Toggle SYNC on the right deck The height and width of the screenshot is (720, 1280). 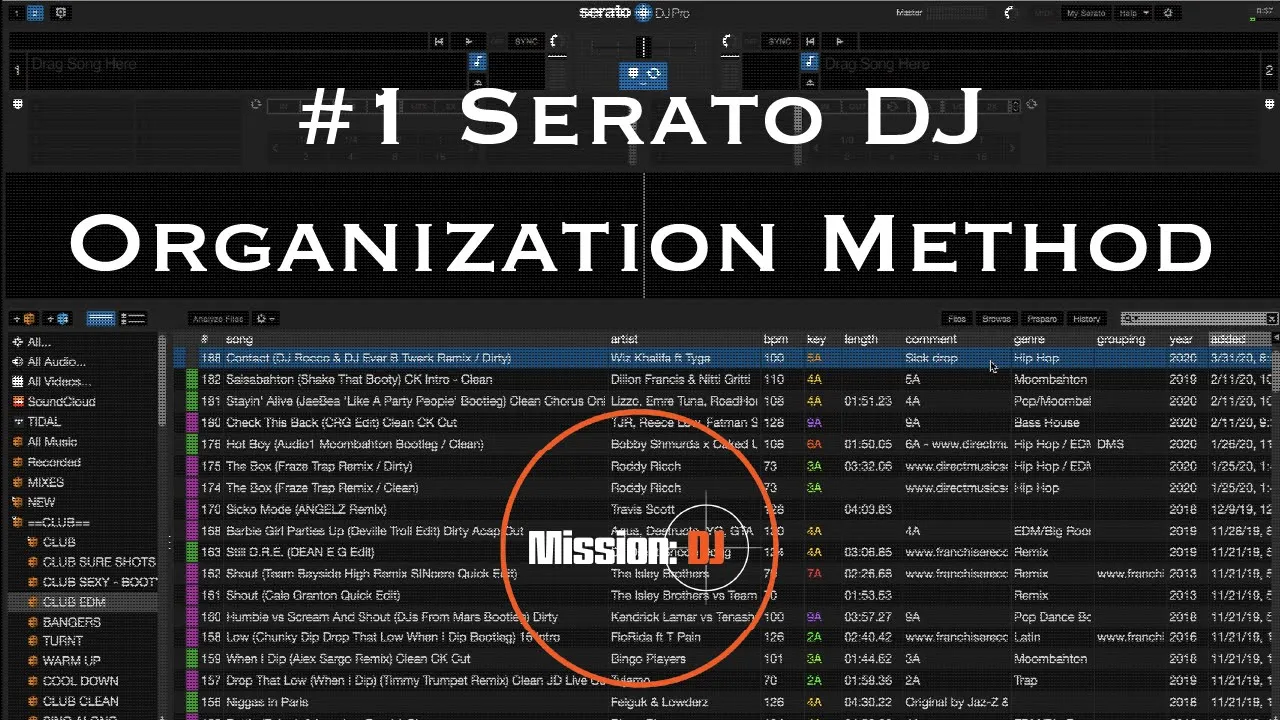pyautogui.click(x=780, y=41)
